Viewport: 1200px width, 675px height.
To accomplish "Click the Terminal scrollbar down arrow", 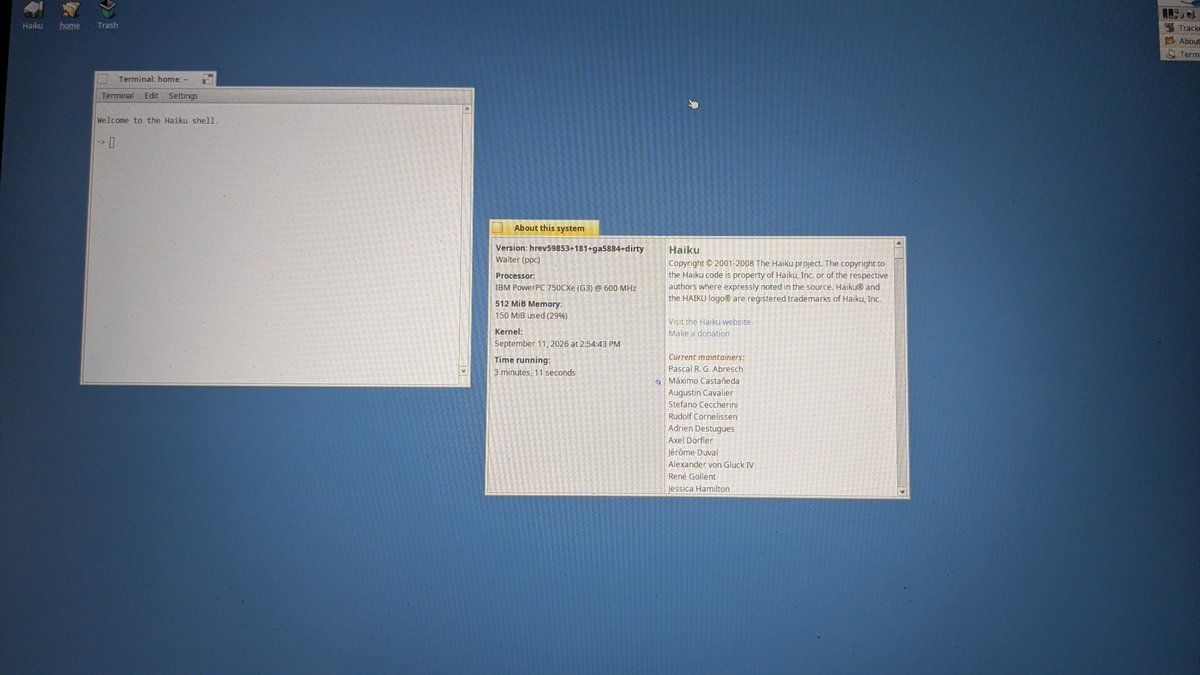I will 463,371.
